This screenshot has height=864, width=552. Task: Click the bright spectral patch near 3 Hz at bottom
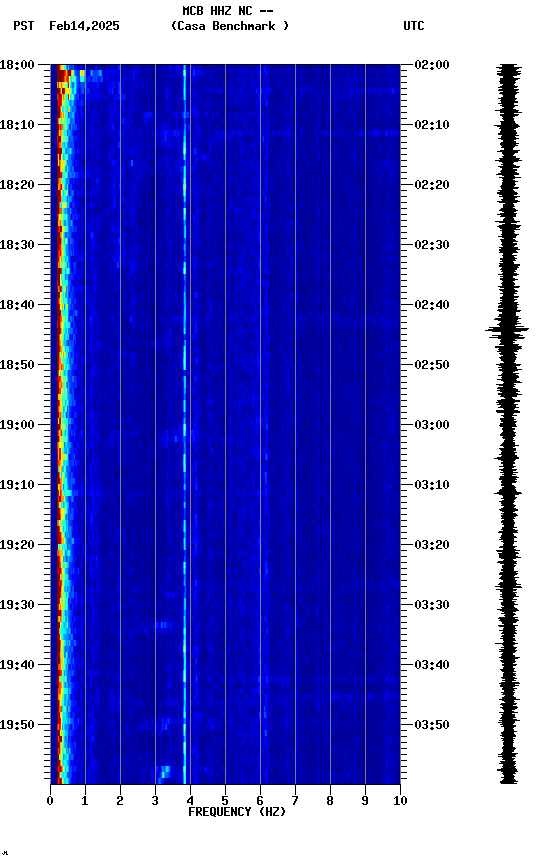(164, 773)
